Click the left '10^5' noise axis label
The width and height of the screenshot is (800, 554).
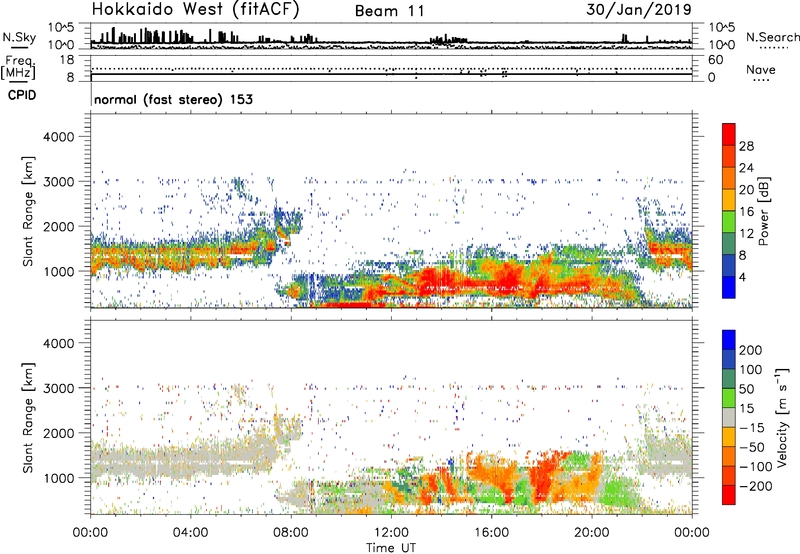tap(61, 28)
